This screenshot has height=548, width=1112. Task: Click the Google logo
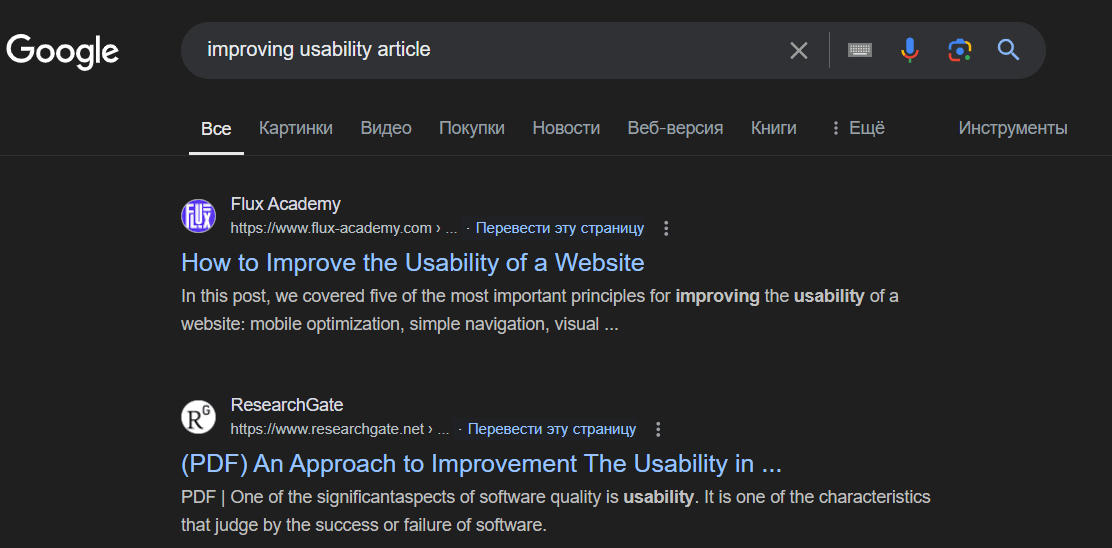pos(62,50)
